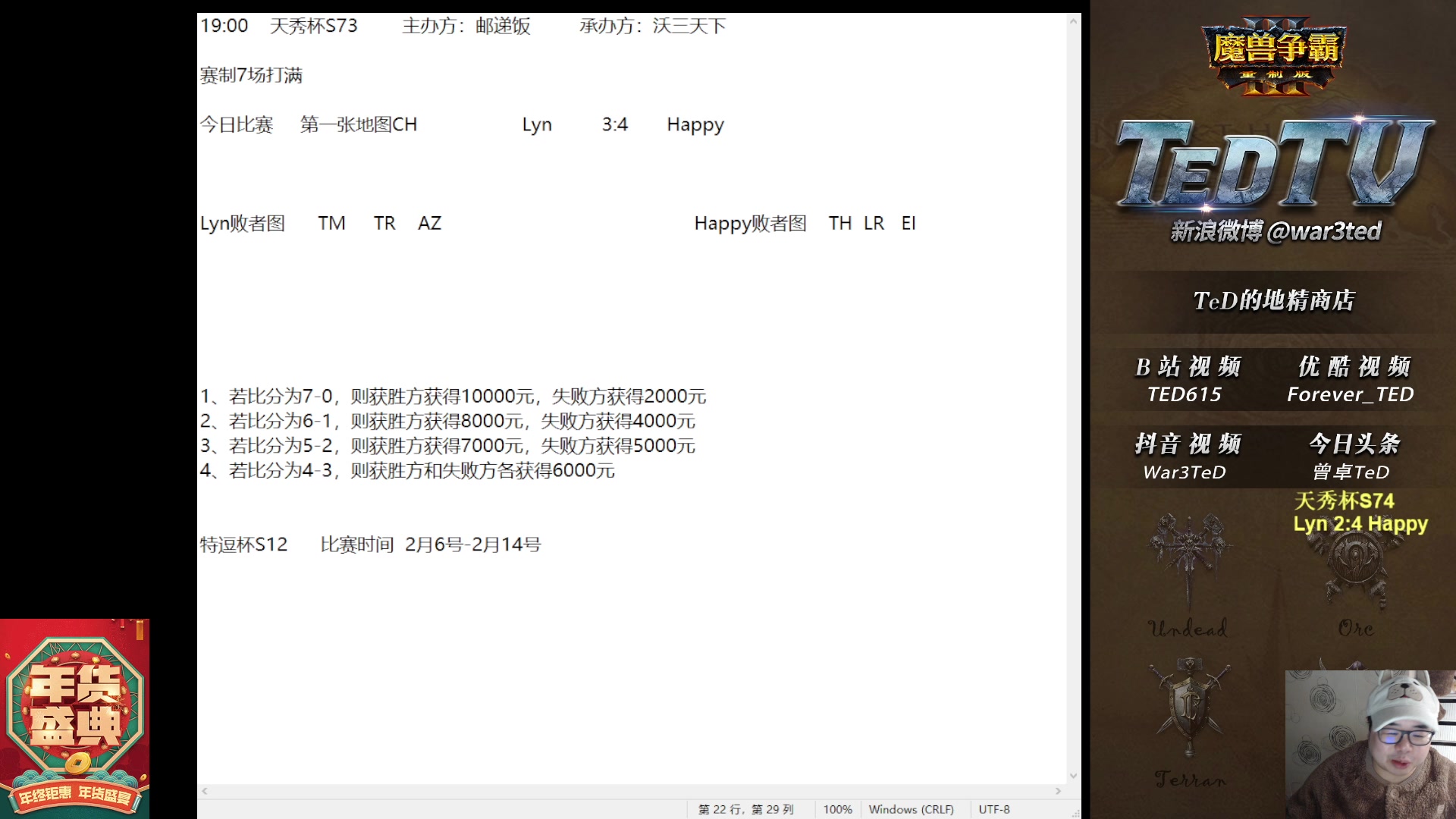Click the line and column position indicator
This screenshot has height=819, width=1456.
pyautogui.click(x=745, y=809)
